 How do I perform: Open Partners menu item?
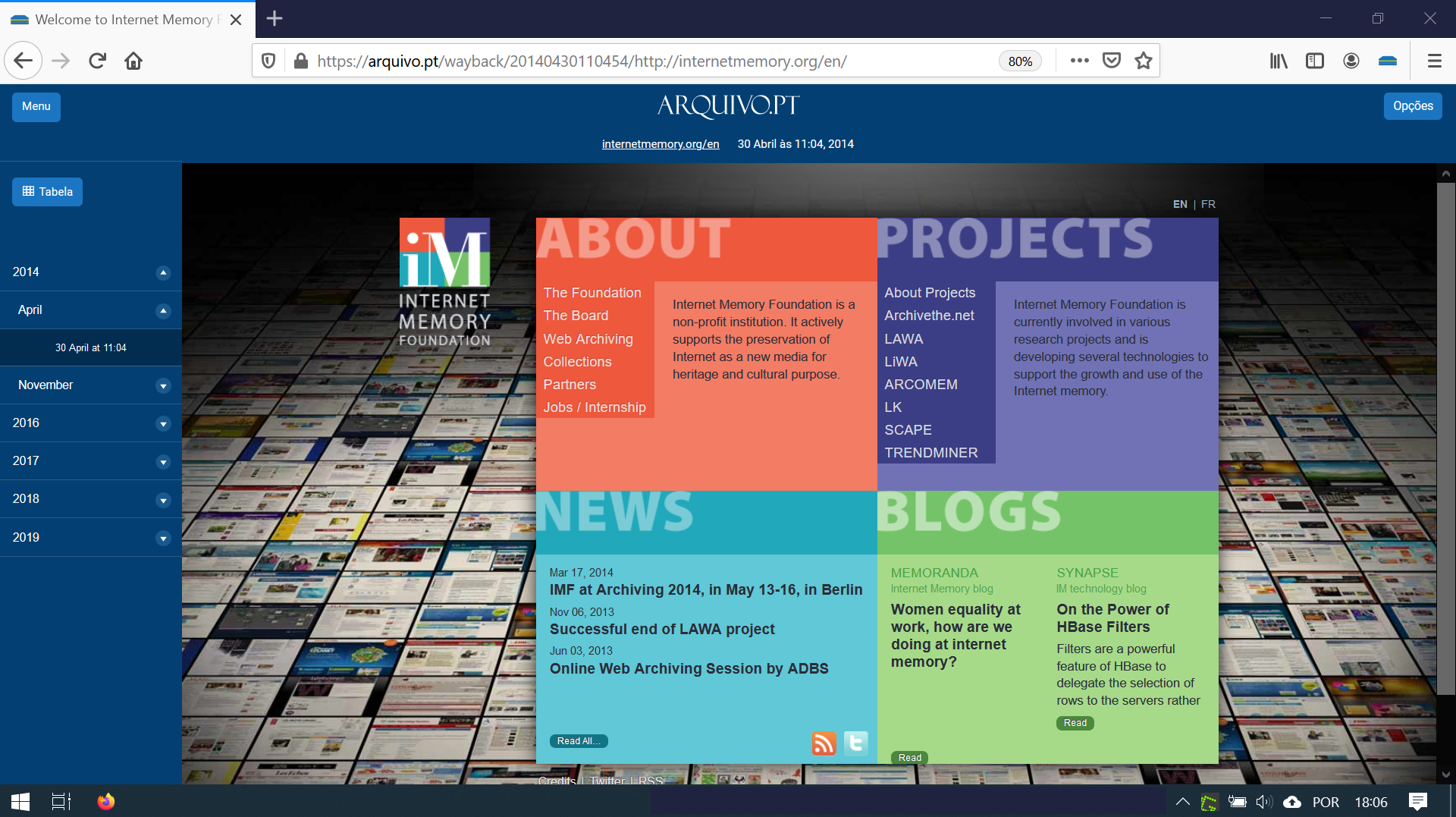[570, 385]
